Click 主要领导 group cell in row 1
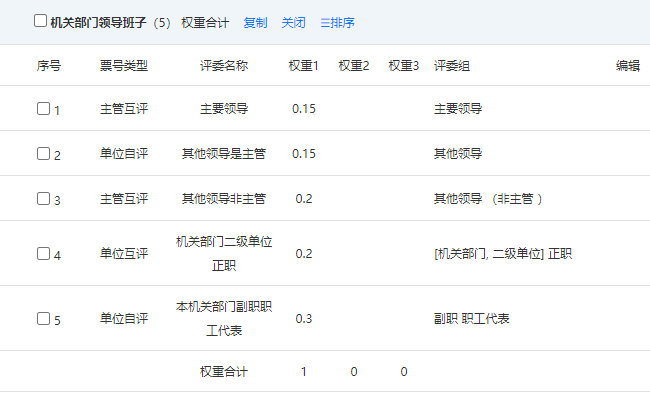Image resolution: width=650 pixels, height=398 pixels. point(458,109)
